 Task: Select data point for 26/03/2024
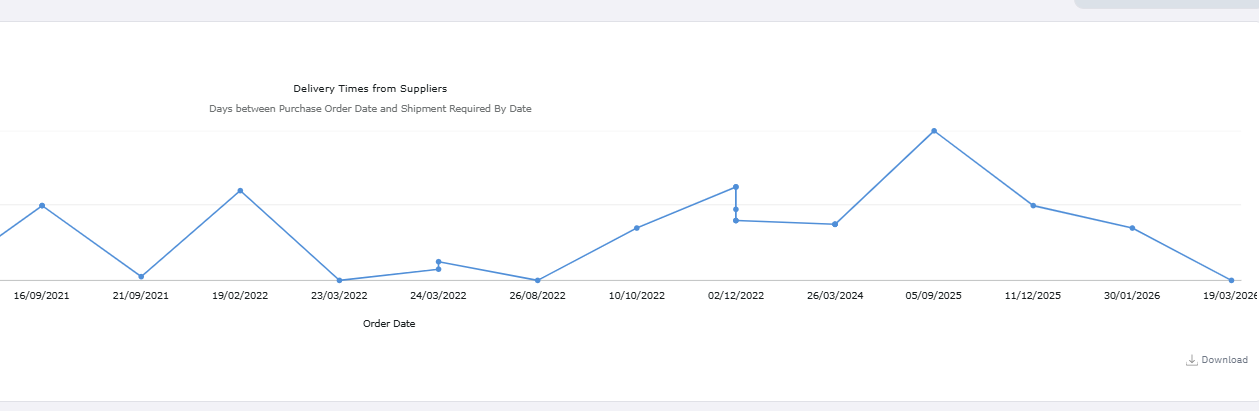coord(835,225)
